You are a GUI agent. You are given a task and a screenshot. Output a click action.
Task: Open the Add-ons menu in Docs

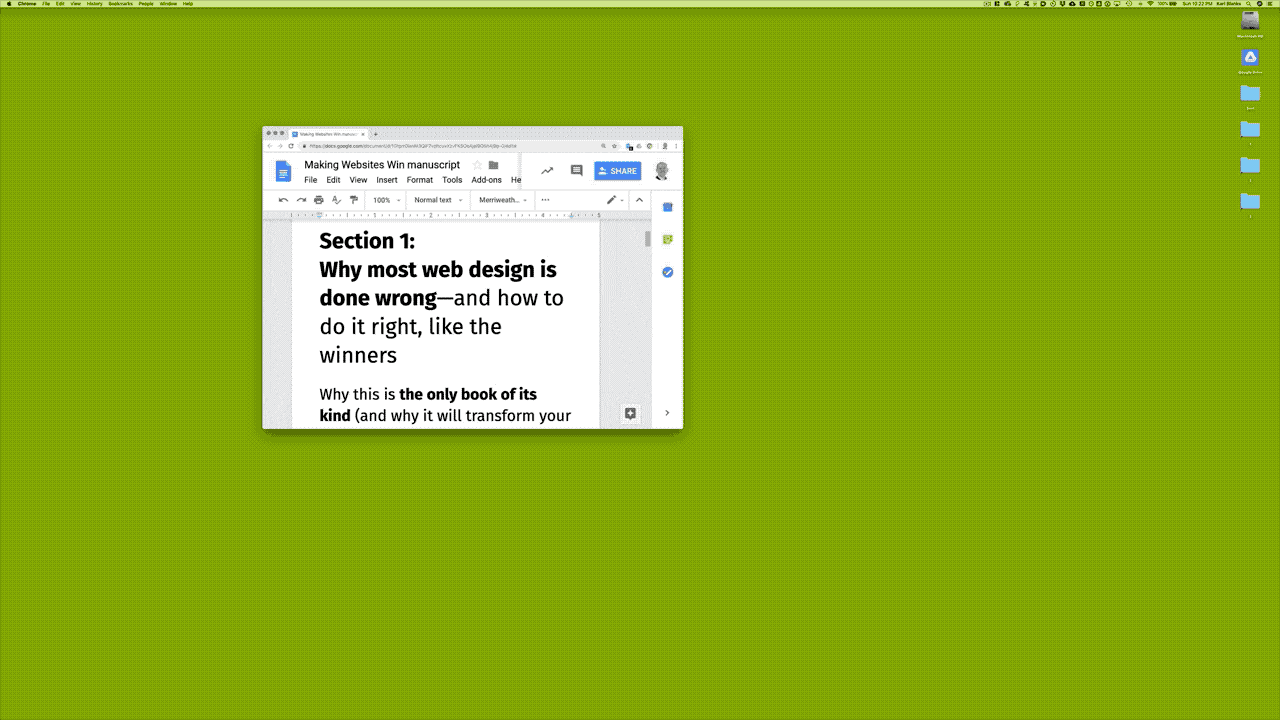pos(487,180)
